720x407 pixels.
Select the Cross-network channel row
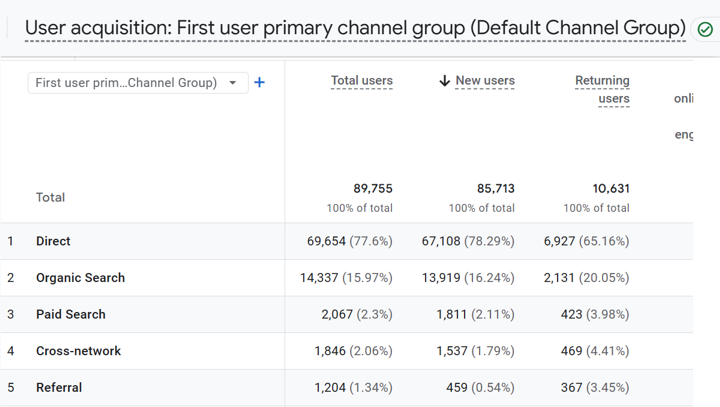pyautogui.click(x=78, y=351)
